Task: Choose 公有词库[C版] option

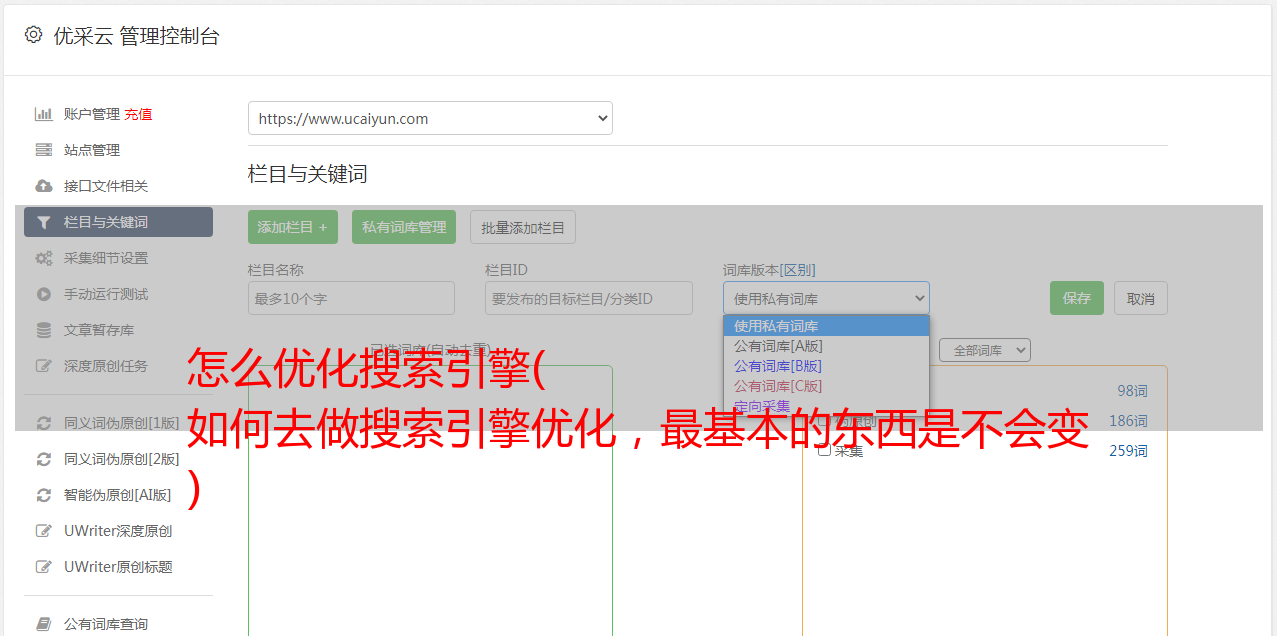Action: point(826,386)
